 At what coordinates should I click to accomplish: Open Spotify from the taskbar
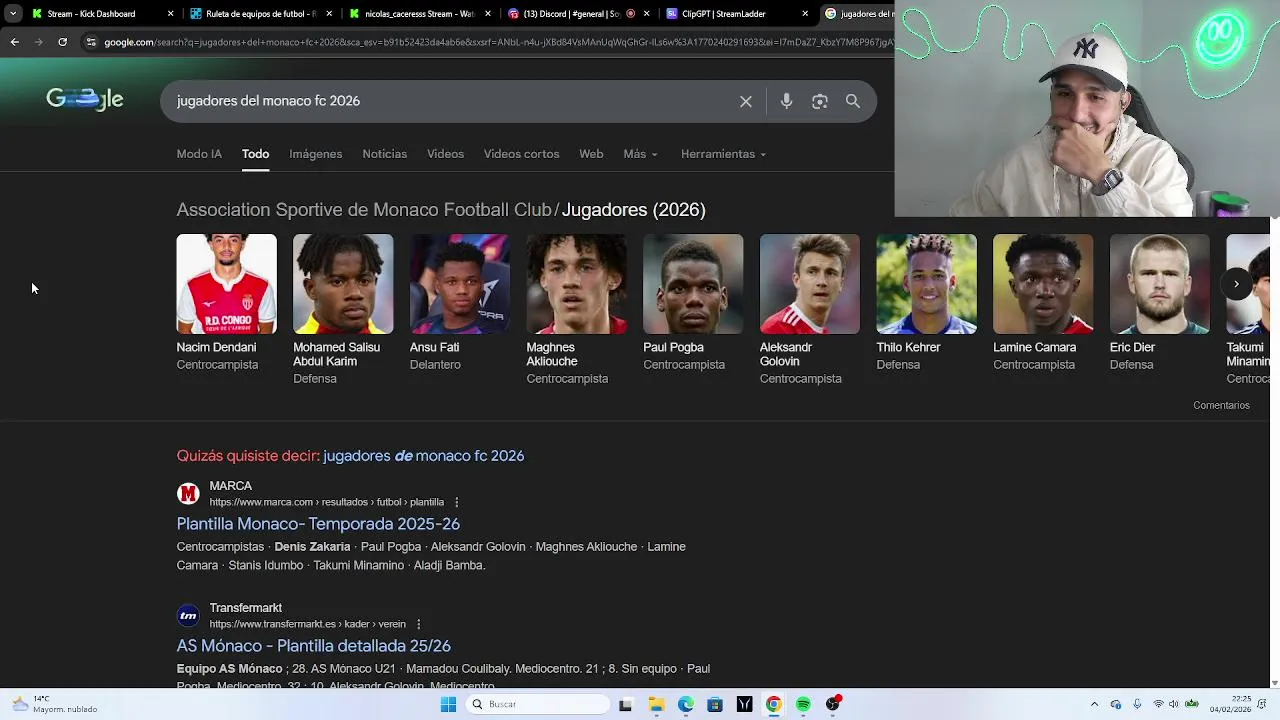803,704
